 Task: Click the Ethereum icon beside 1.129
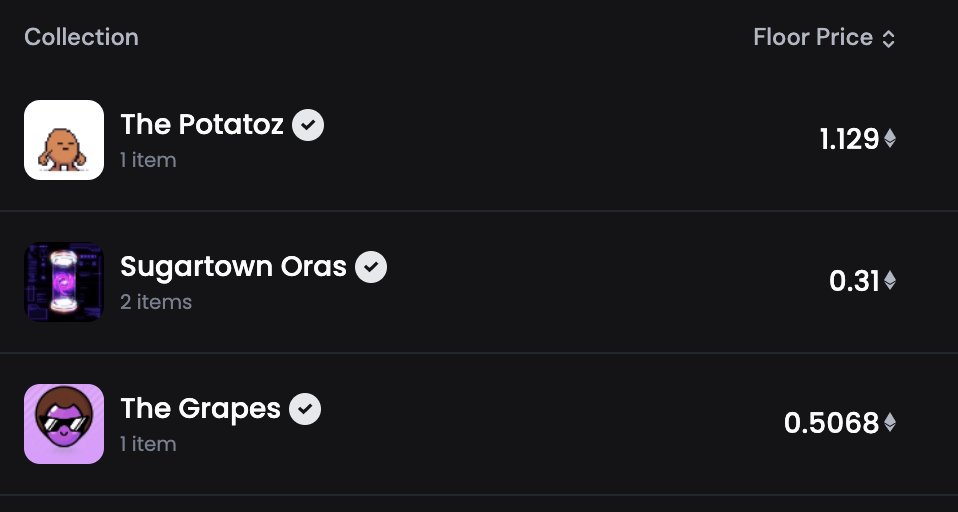890,139
